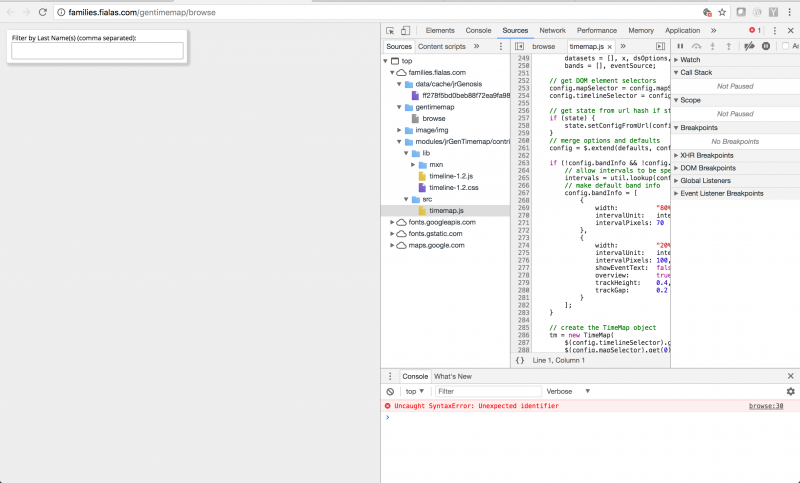Bookmark this page with the star icon
The image size is (800, 483).
(x=721, y=12)
